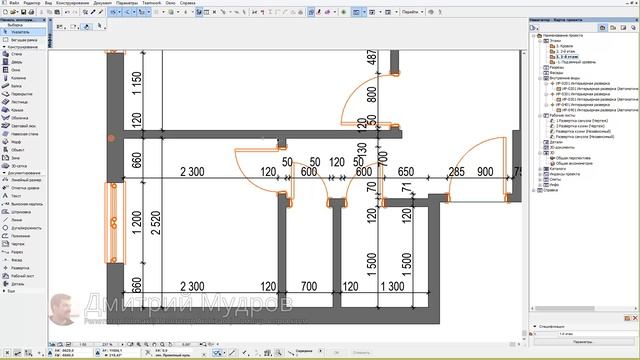Select the Морф (Morph) tool
Screen dimensions: 640x360
tap(23, 142)
